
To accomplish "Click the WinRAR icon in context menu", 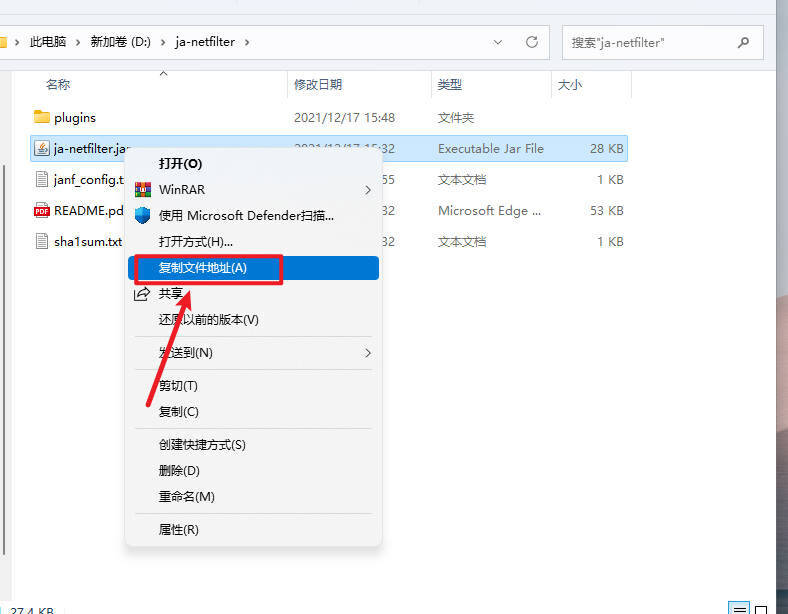I will tap(142, 189).
